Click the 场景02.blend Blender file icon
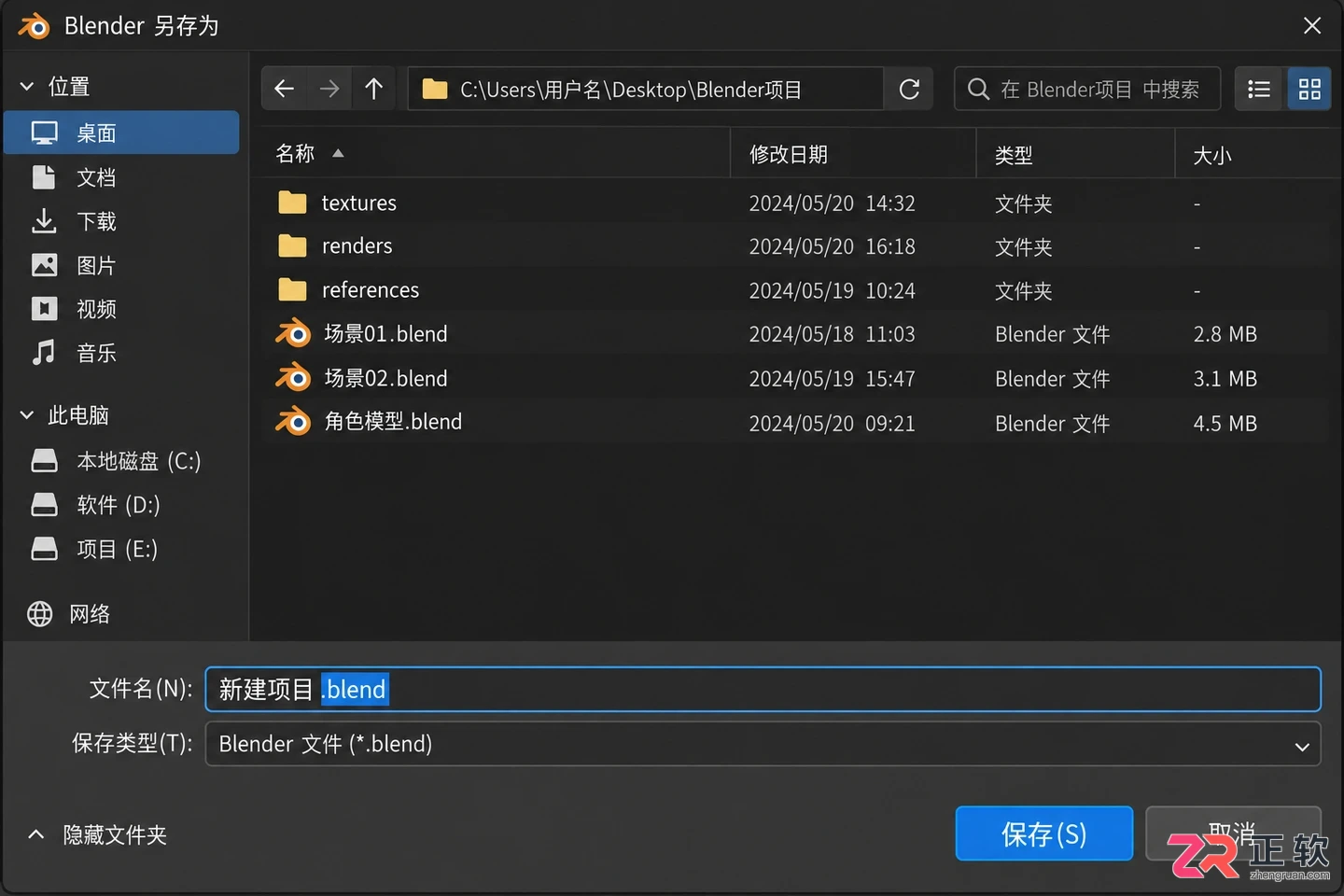Screen dimensions: 1344x896 [x=293, y=378]
